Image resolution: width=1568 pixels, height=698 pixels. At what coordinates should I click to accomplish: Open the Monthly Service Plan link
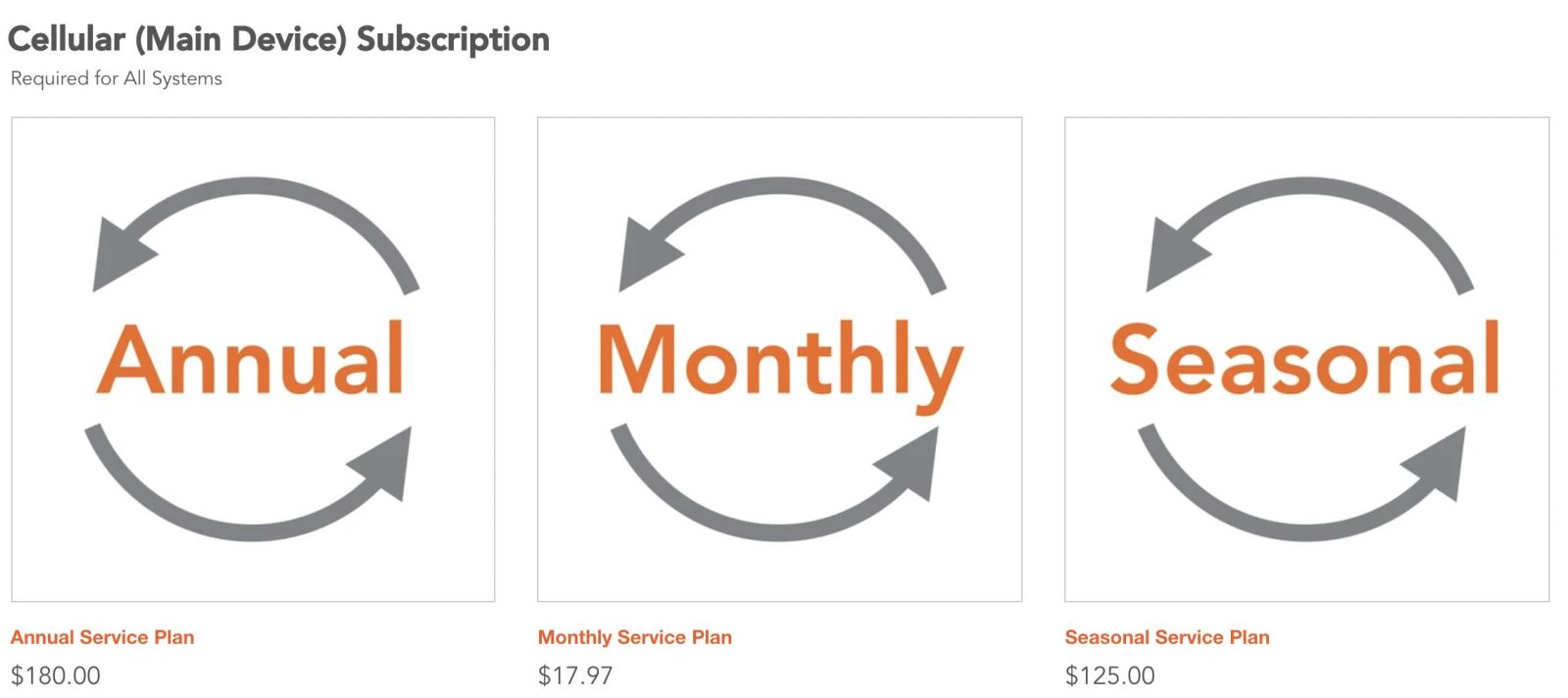coord(635,637)
